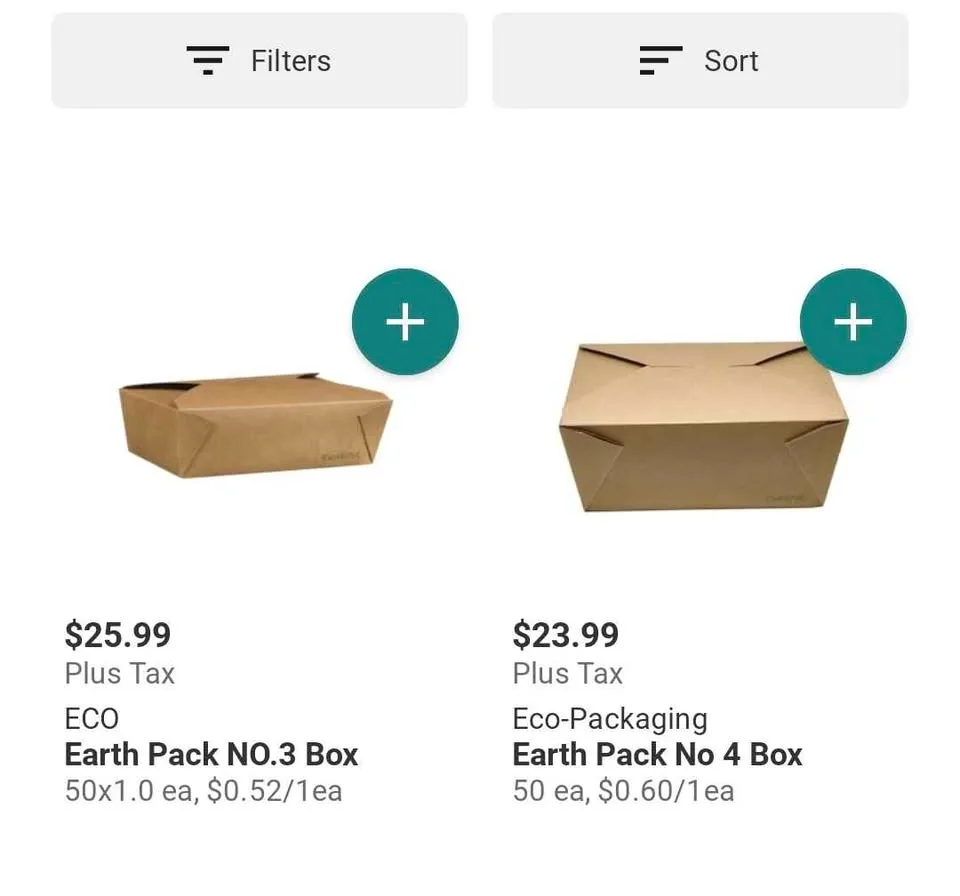This screenshot has height=896, width=960.
Task: Click the $25.99 price text
Action: (x=118, y=634)
